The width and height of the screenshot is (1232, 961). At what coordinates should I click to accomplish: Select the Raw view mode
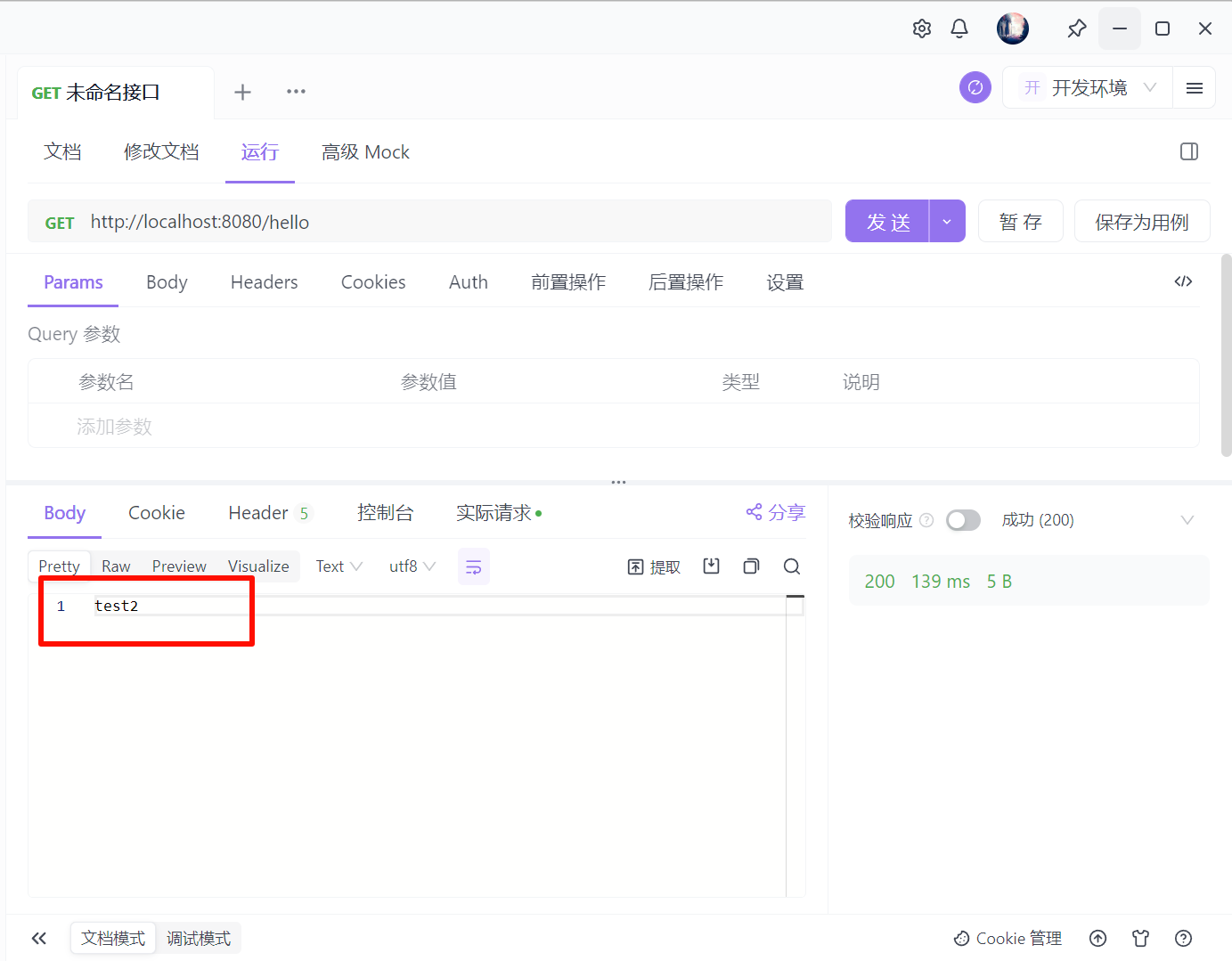click(x=116, y=566)
